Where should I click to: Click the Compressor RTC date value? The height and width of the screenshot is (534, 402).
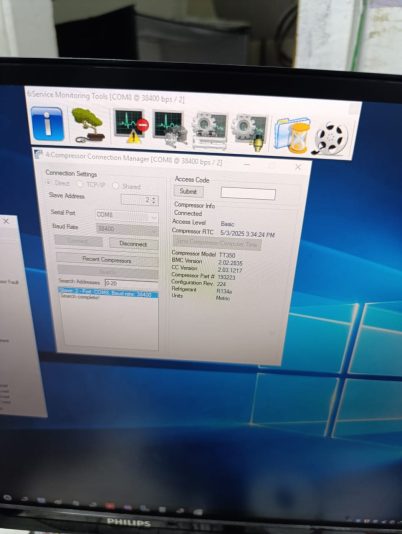[247, 234]
